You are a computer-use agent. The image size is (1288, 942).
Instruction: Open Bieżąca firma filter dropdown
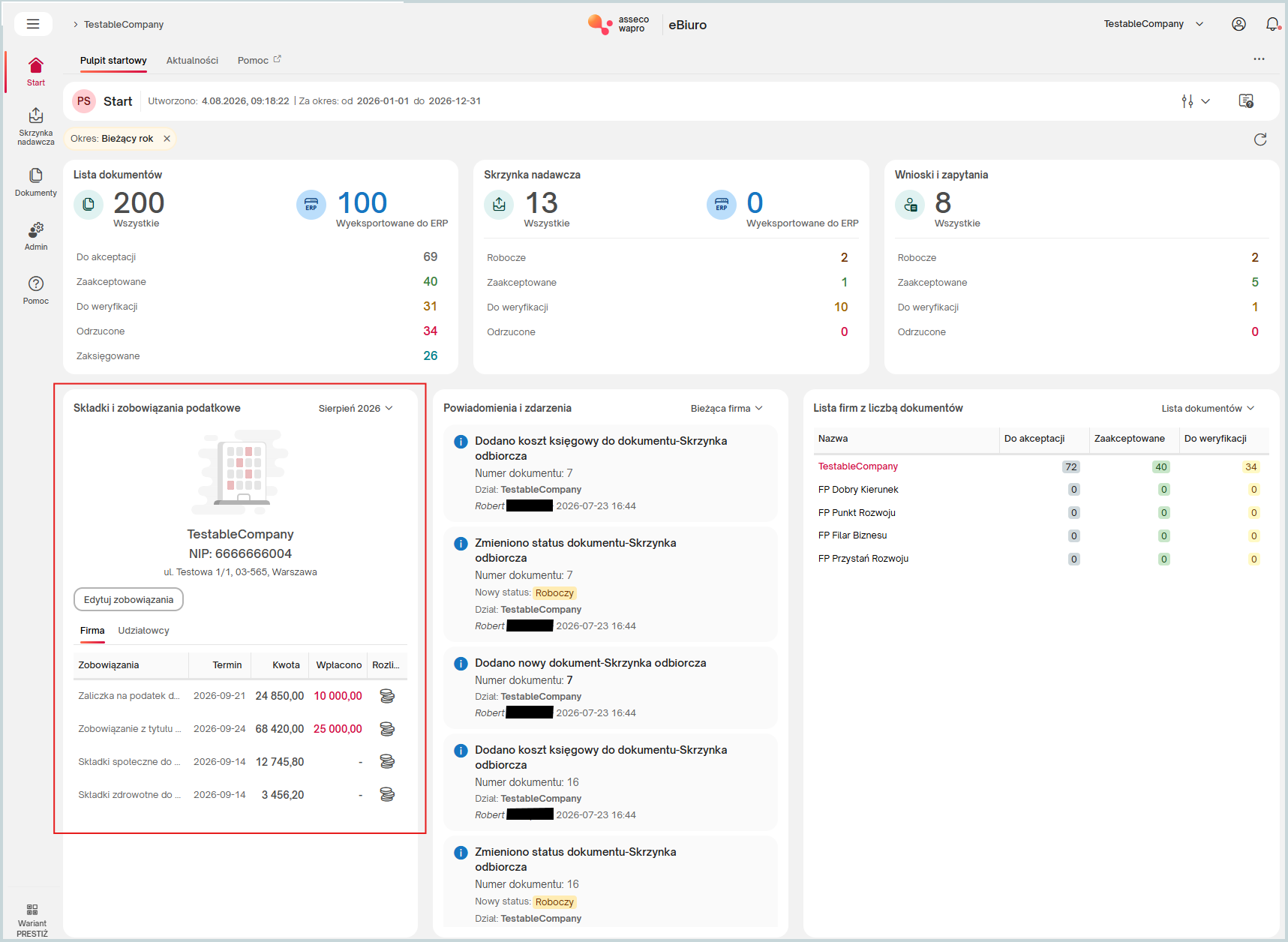point(727,409)
